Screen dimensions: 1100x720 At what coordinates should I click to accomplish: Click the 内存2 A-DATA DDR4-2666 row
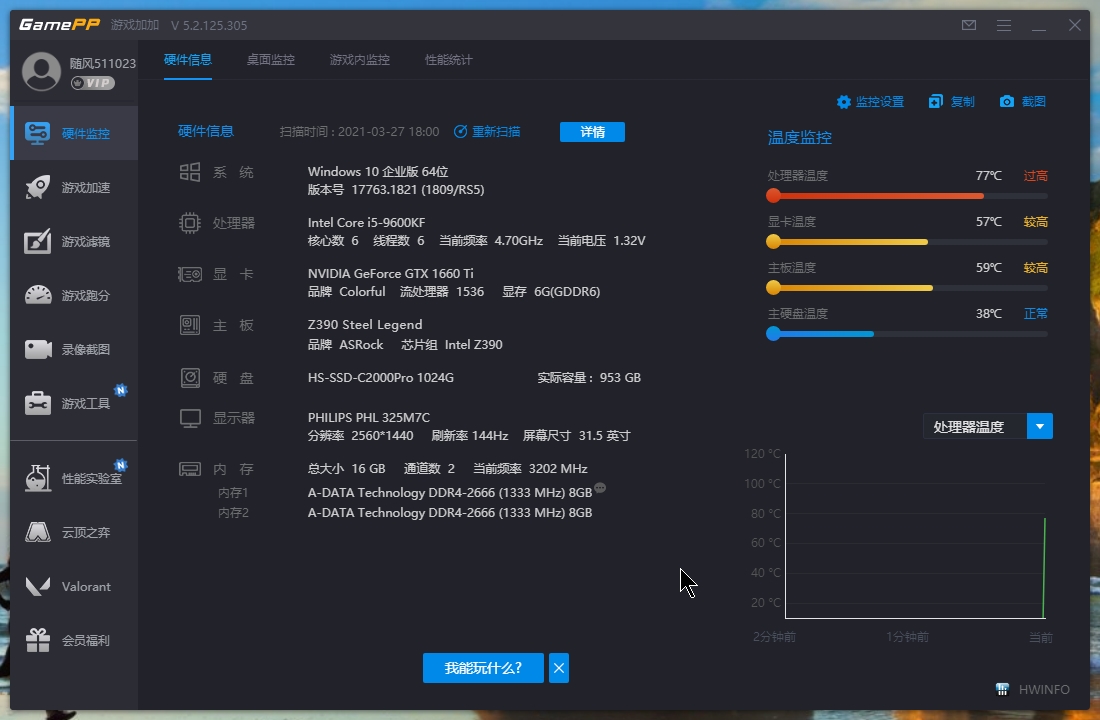coord(450,513)
